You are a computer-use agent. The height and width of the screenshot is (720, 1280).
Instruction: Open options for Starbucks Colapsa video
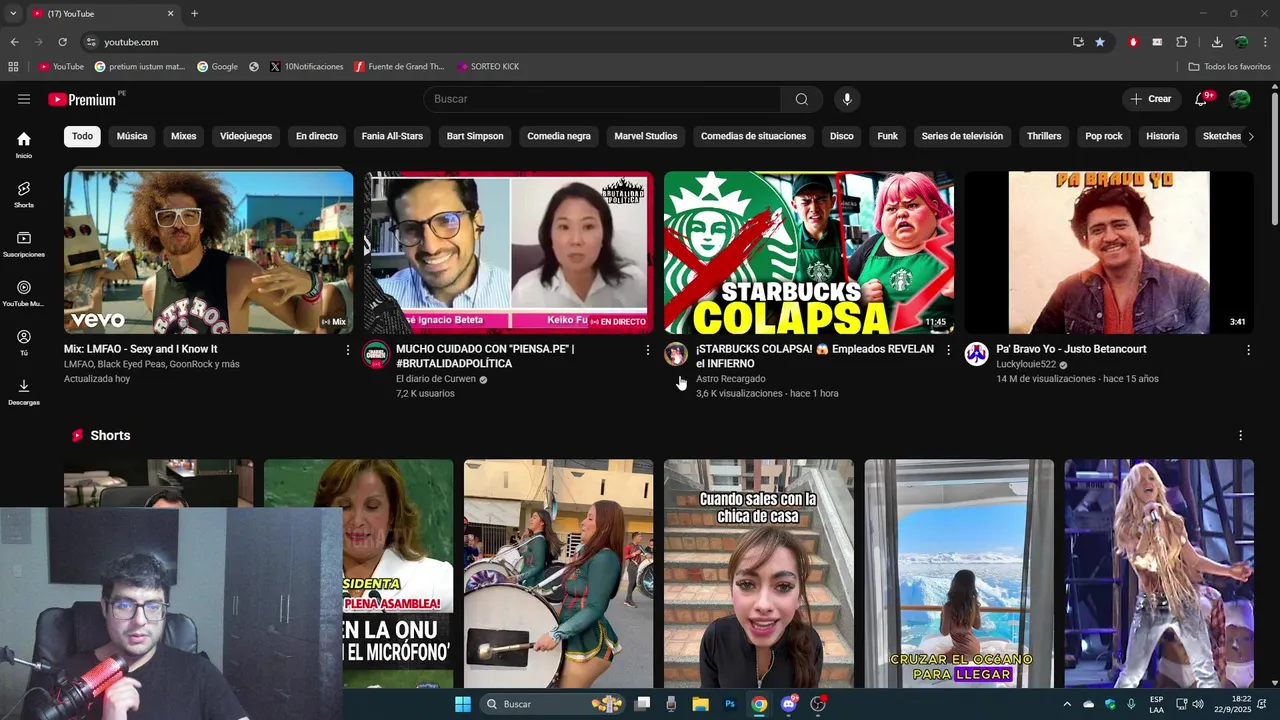pyautogui.click(x=948, y=350)
